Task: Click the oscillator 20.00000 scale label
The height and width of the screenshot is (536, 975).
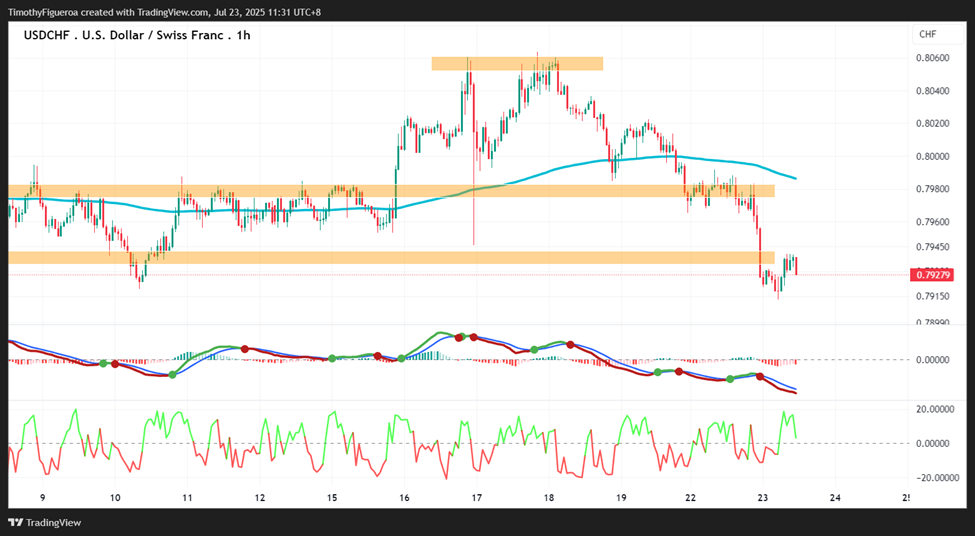Action: coord(936,409)
